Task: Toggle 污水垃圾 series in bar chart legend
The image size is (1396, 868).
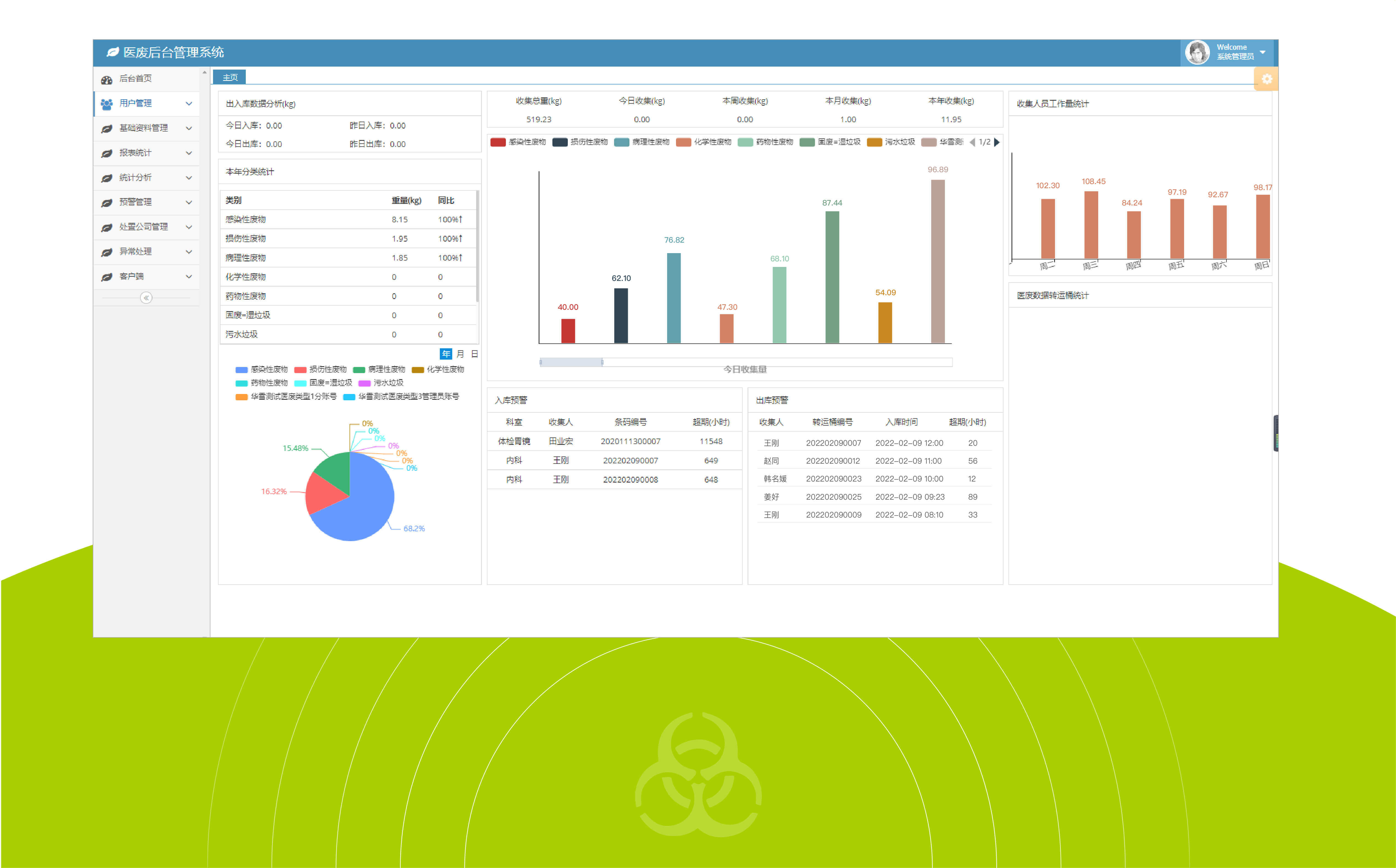Action: point(891,142)
